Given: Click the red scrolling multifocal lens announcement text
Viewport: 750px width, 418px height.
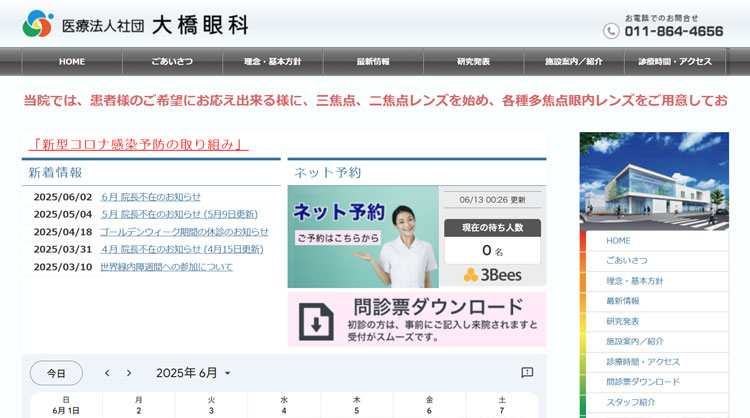Looking at the screenshot, I should [x=375, y=100].
